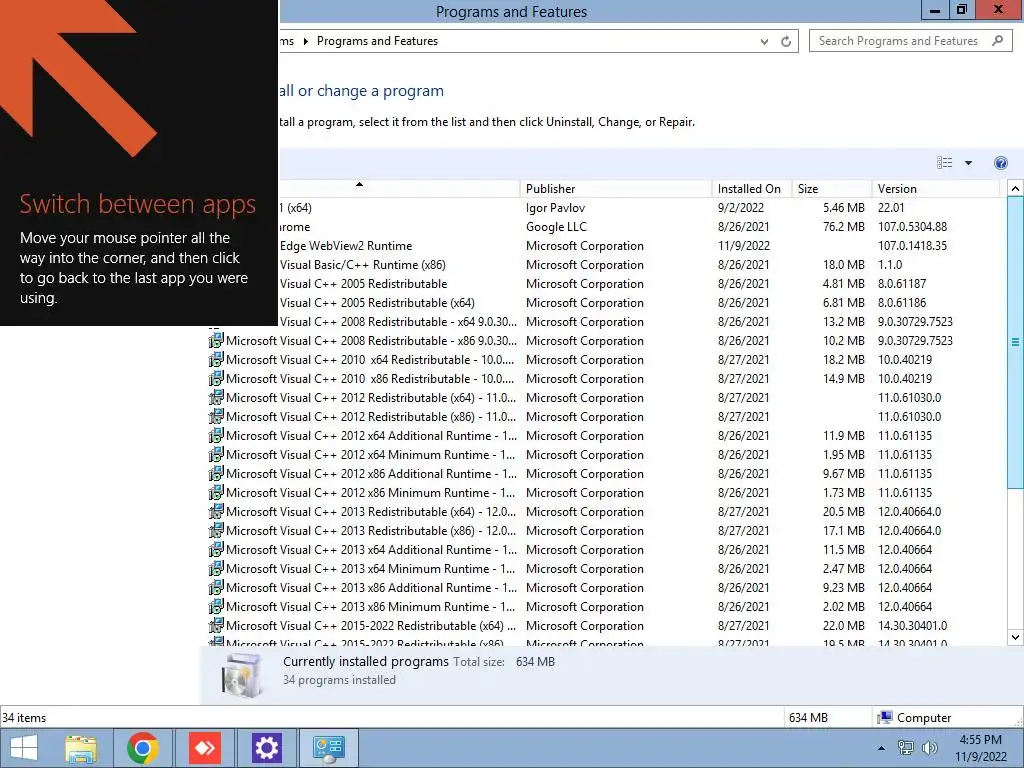
Task: Open the More view options dropdown arrow
Action: point(968,163)
